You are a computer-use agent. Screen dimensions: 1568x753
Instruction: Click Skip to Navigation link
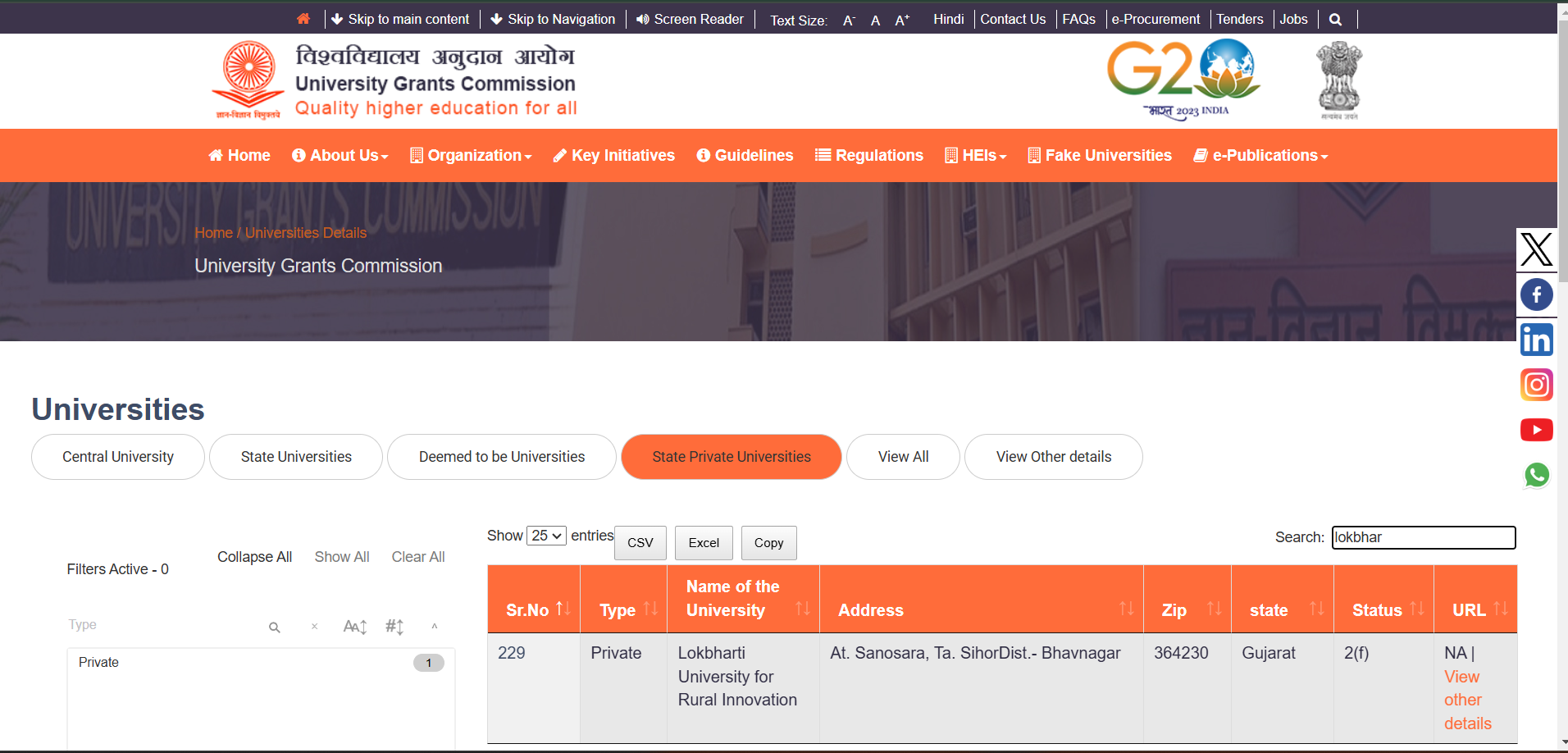click(553, 19)
